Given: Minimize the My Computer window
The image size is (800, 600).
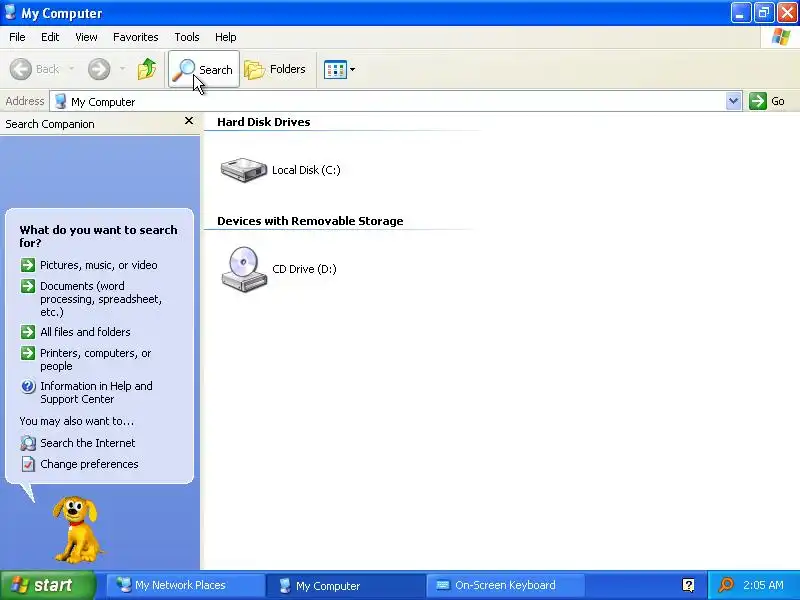Looking at the screenshot, I should tap(740, 13).
